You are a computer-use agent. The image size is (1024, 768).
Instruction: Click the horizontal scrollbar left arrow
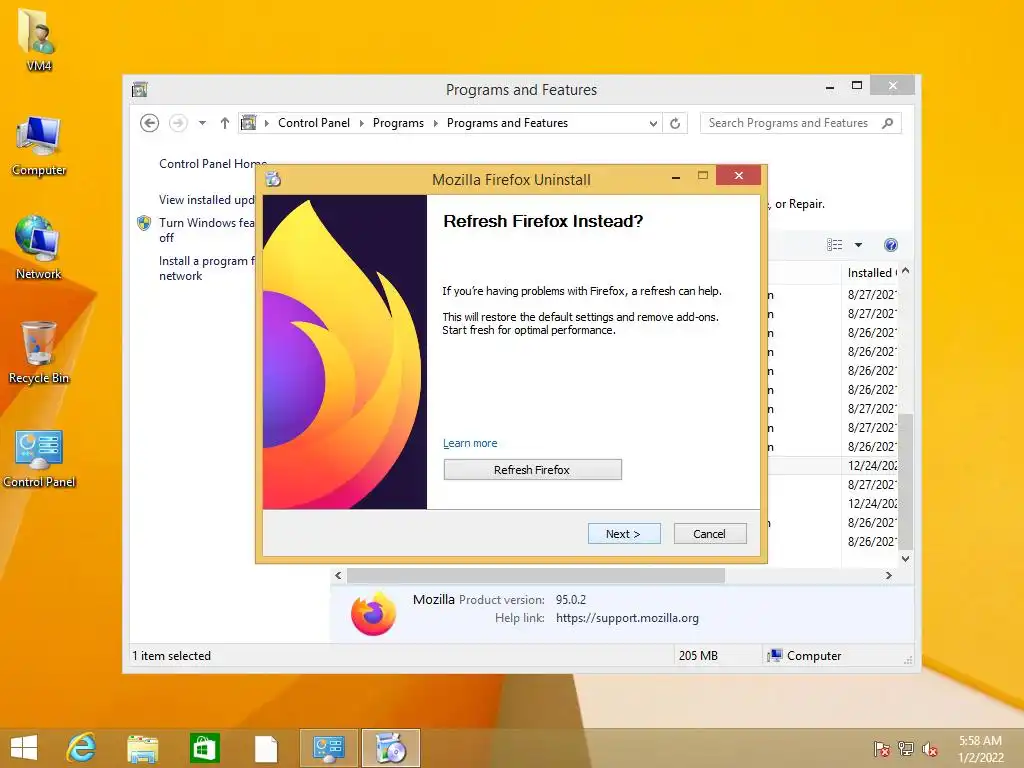(338, 575)
